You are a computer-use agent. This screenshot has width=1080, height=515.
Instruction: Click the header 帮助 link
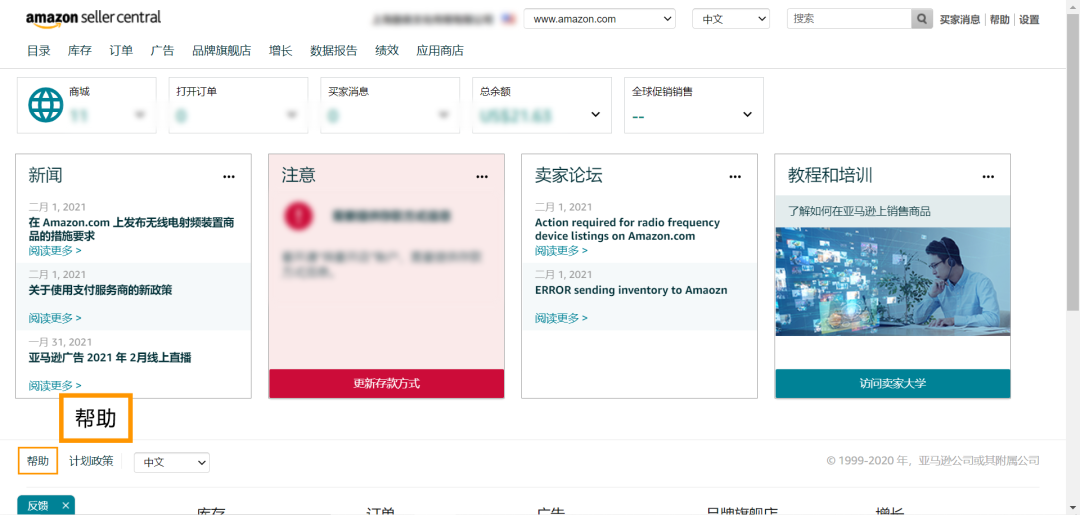(x=999, y=20)
